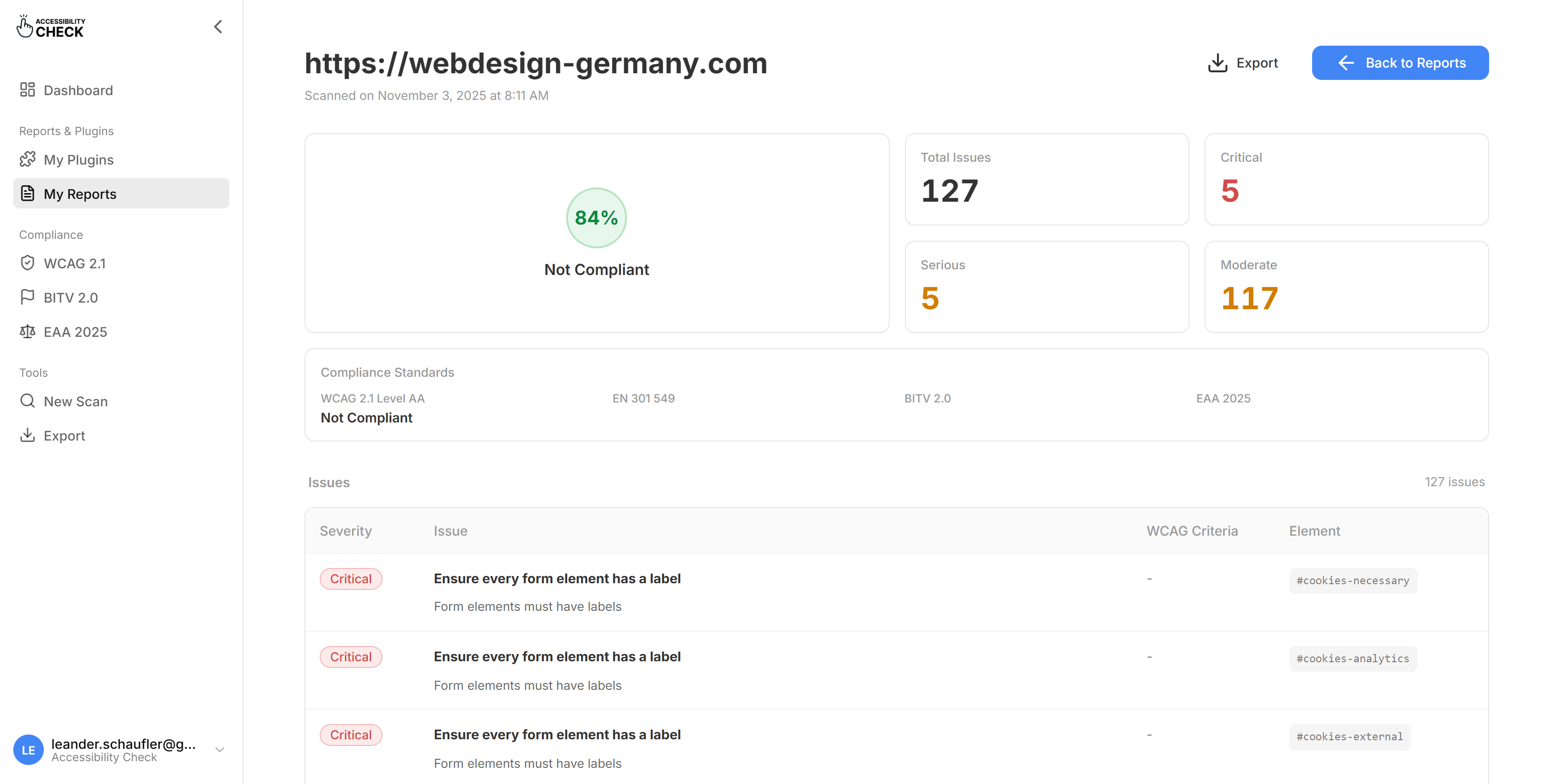Click the download icon next to top Export

pos(1217,63)
